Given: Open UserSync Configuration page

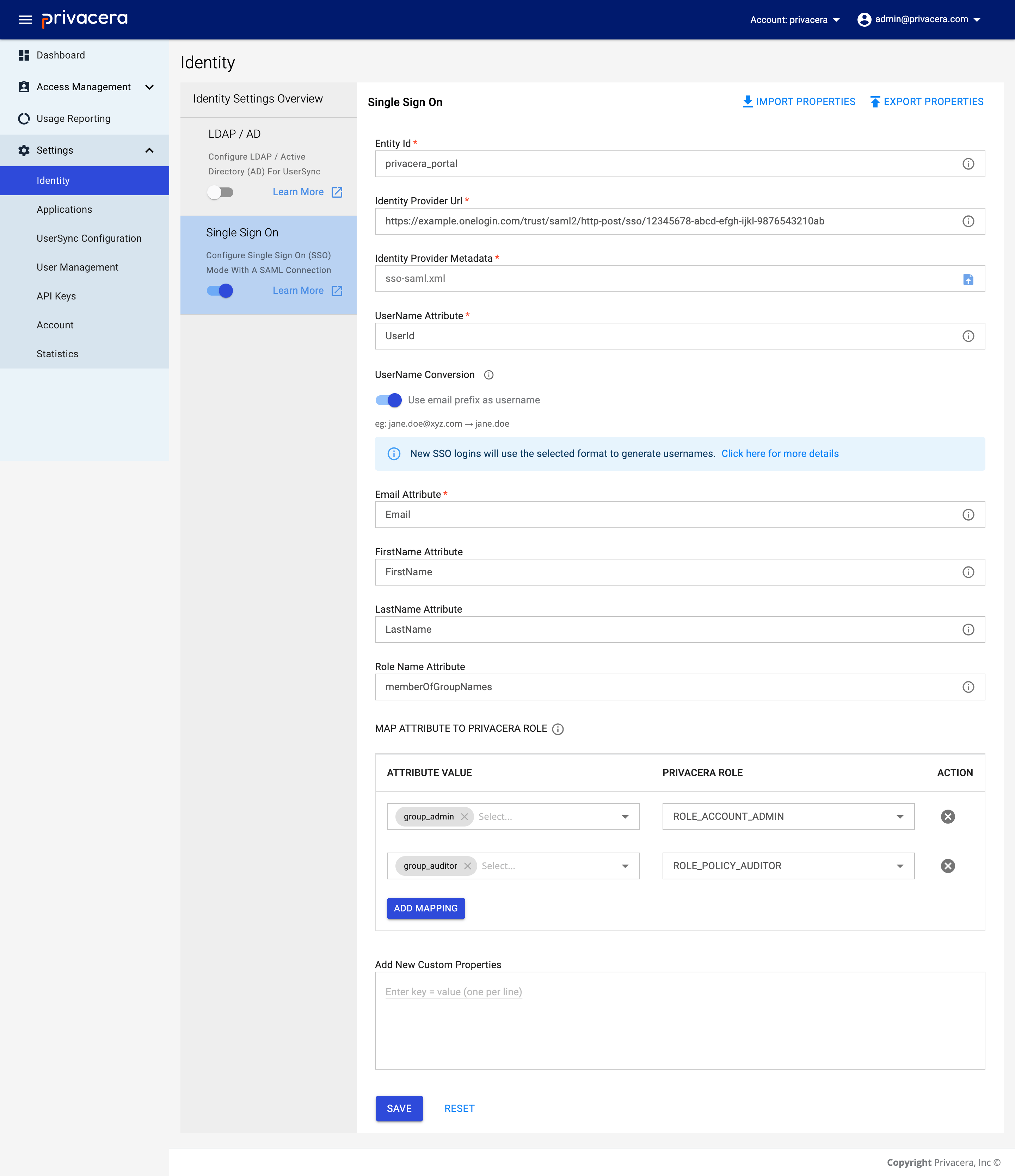Looking at the screenshot, I should [x=85, y=239].
